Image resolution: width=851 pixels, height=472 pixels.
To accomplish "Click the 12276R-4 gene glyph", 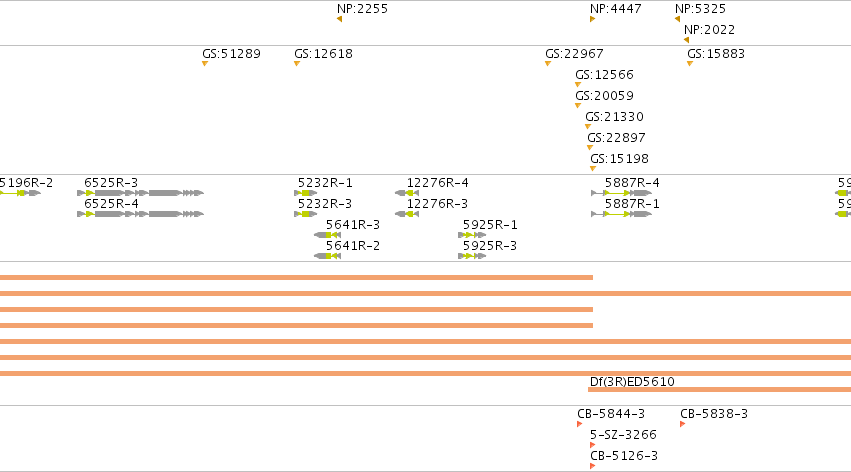I will [x=407, y=193].
